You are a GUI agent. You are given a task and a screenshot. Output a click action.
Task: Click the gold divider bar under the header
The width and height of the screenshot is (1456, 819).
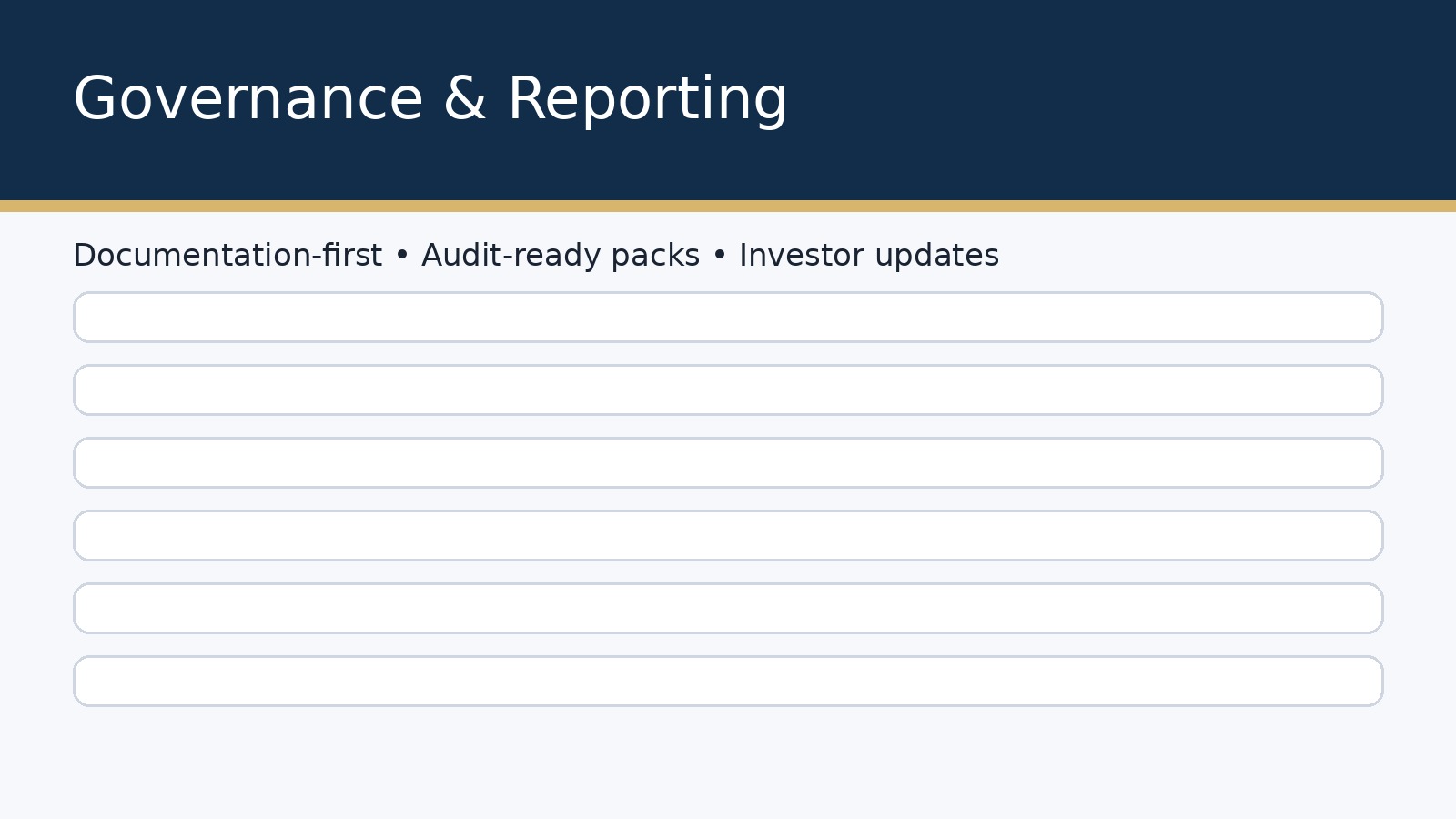coord(728,207)
